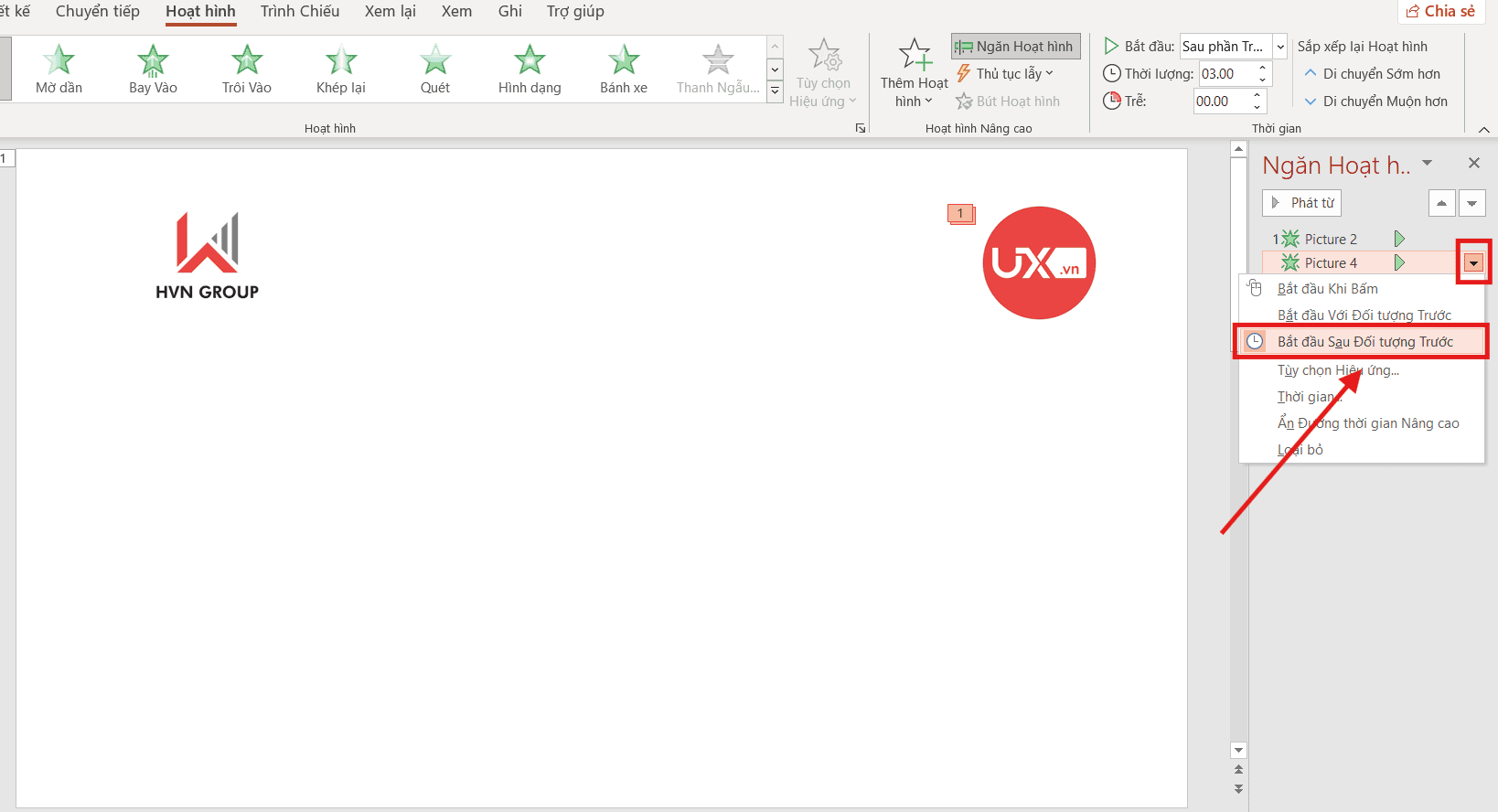Expand the animation gallery more arrow

tap(775, 91)
